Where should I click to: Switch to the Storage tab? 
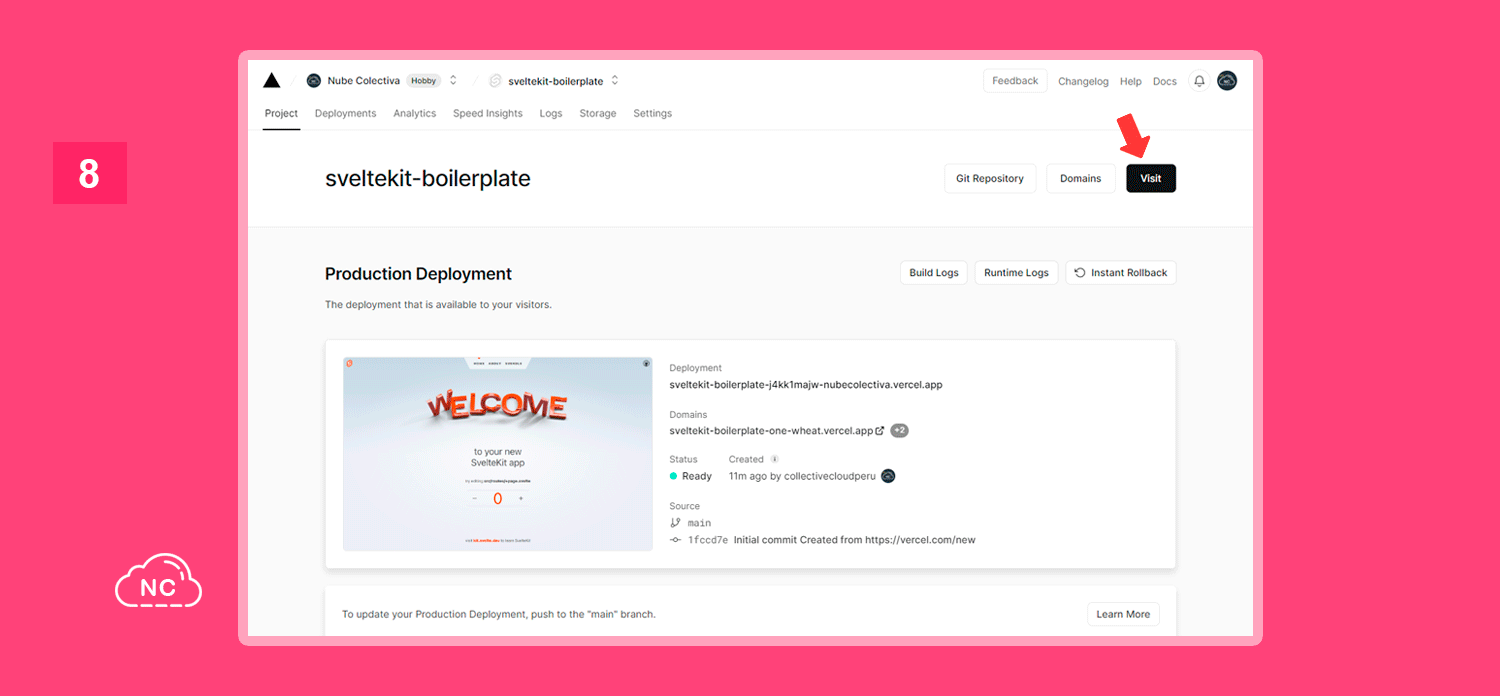coord(598,114)
